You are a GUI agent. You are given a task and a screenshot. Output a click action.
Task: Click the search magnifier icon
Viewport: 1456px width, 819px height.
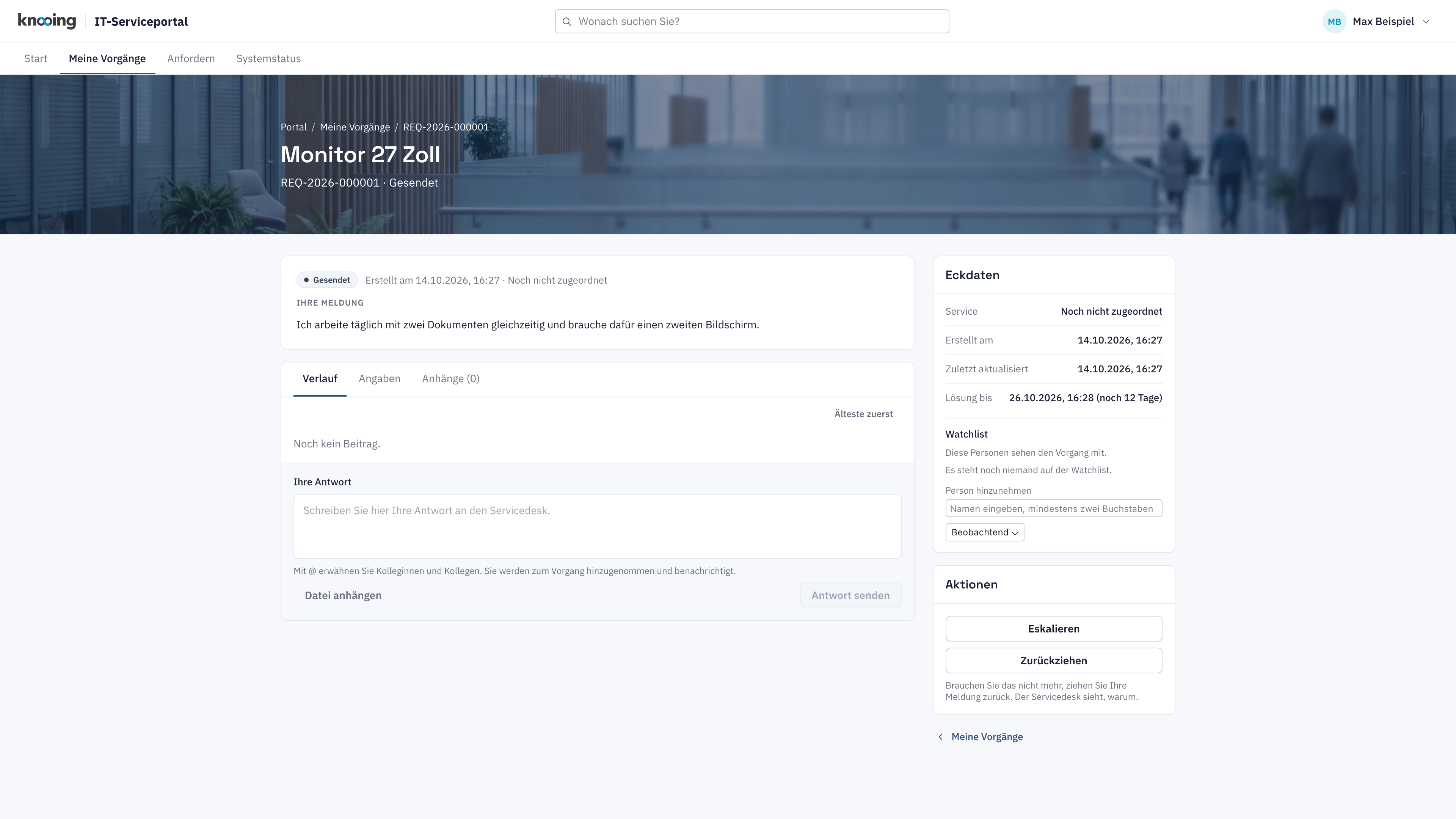tap(567, 22)
